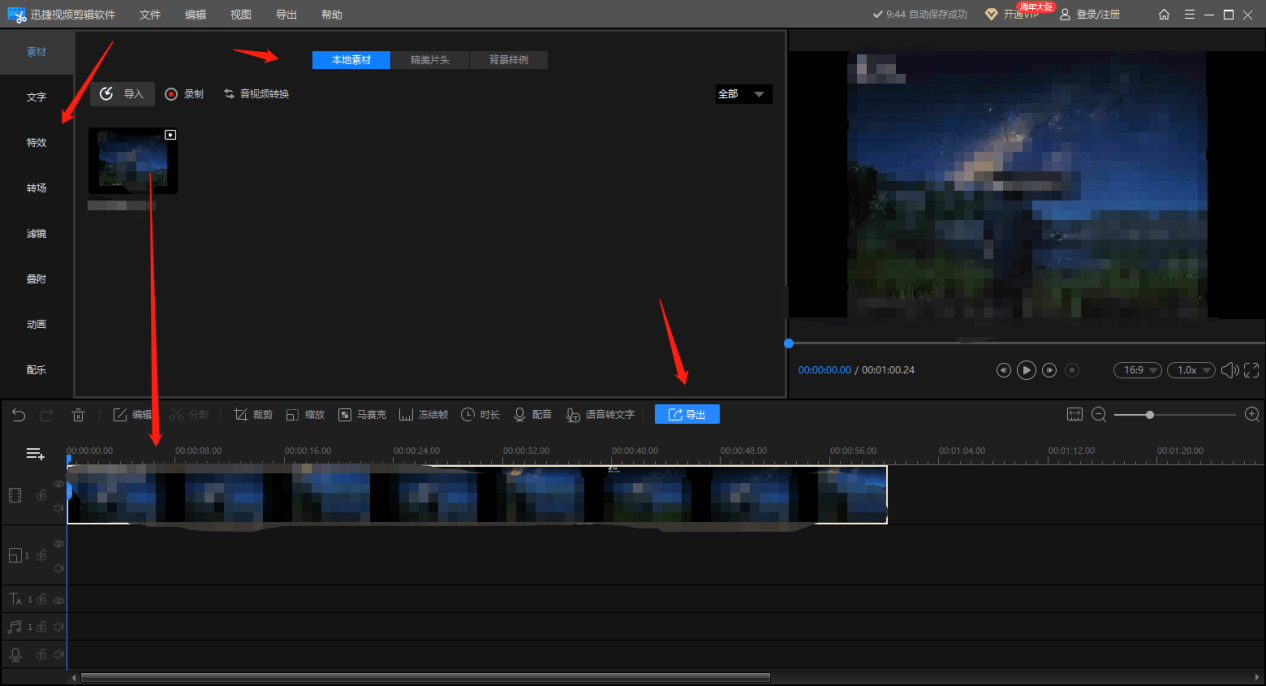Click the home icon in title bar

[x=1164, y=15]
